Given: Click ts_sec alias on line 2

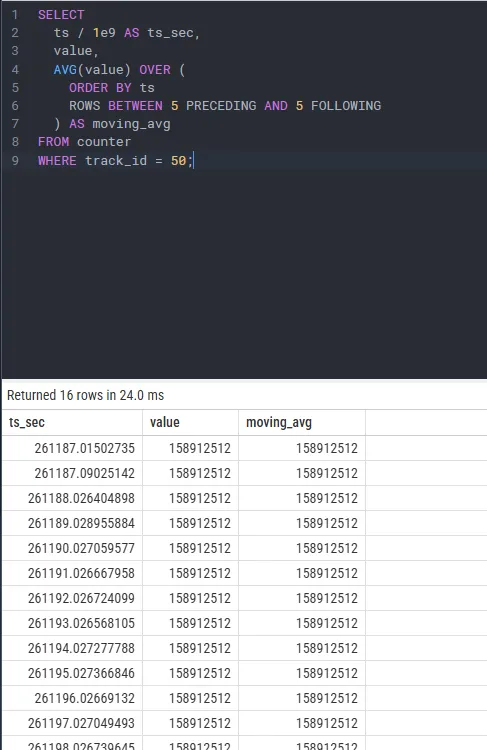Looking at the screenshot, I should point(170,33).
